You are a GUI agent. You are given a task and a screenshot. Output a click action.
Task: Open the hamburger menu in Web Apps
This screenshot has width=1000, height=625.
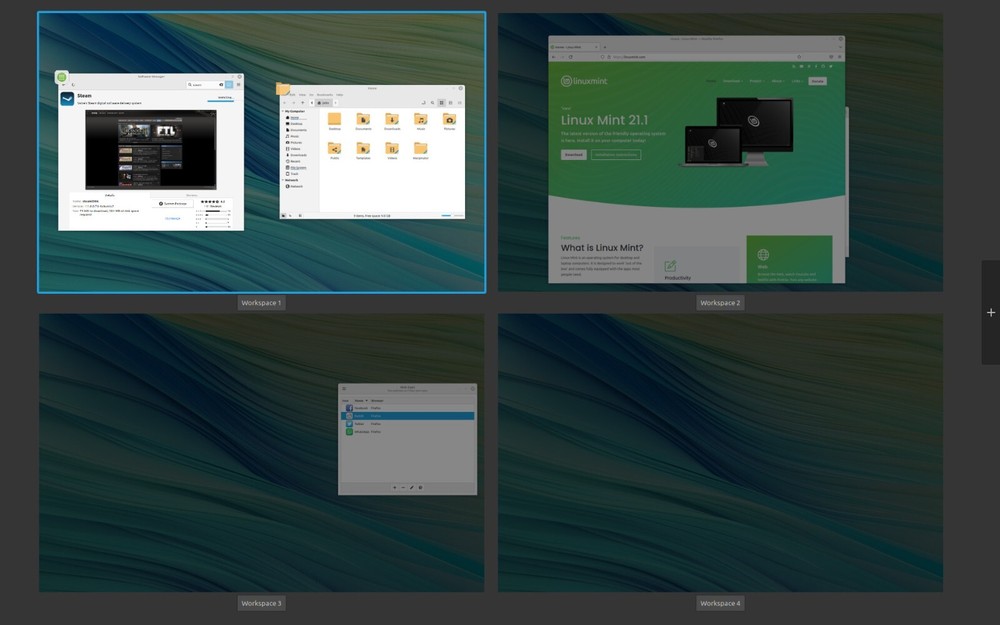[344, 389]
